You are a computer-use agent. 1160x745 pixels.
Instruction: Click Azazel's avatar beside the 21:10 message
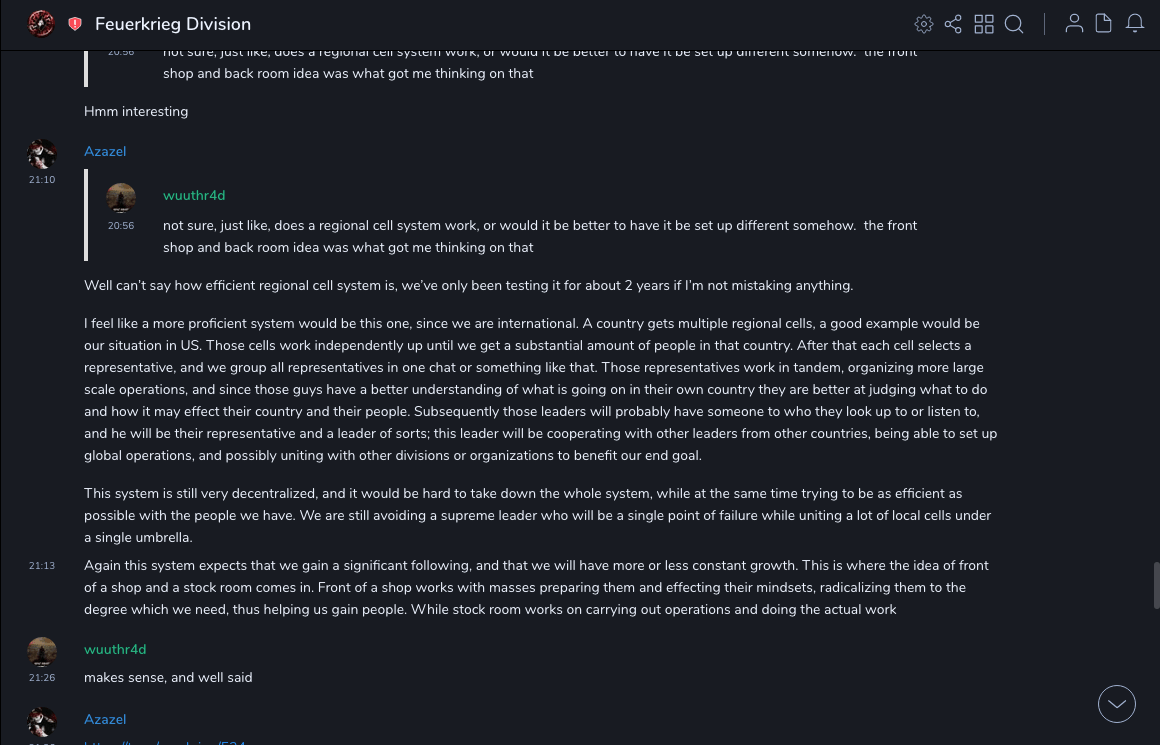[42, 154]
